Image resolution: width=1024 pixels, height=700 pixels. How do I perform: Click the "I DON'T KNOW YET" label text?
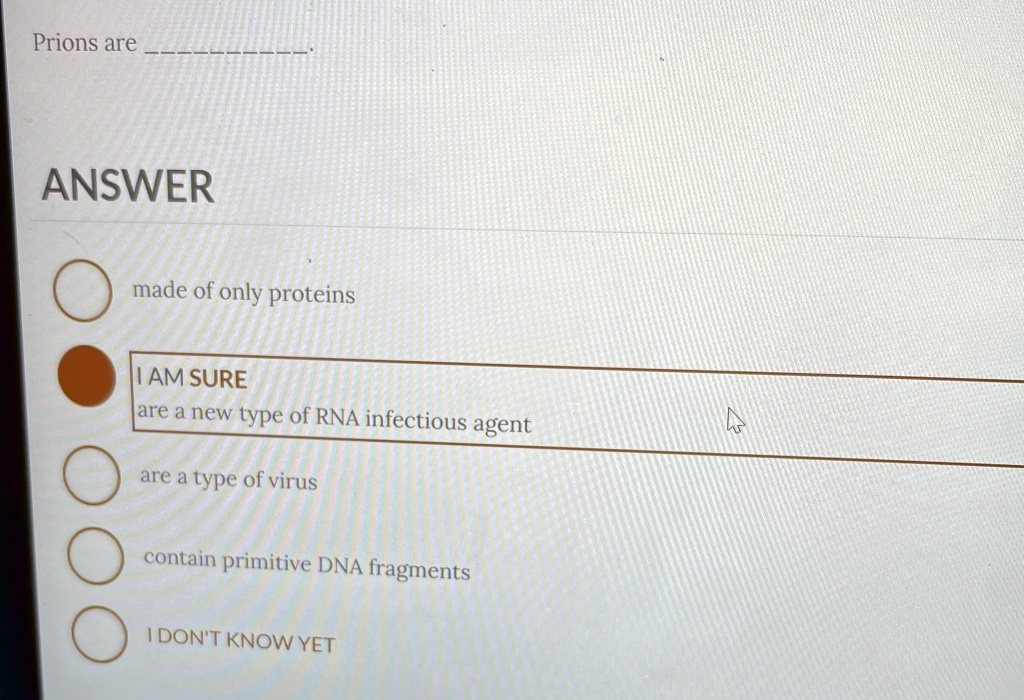coord(241,641)
